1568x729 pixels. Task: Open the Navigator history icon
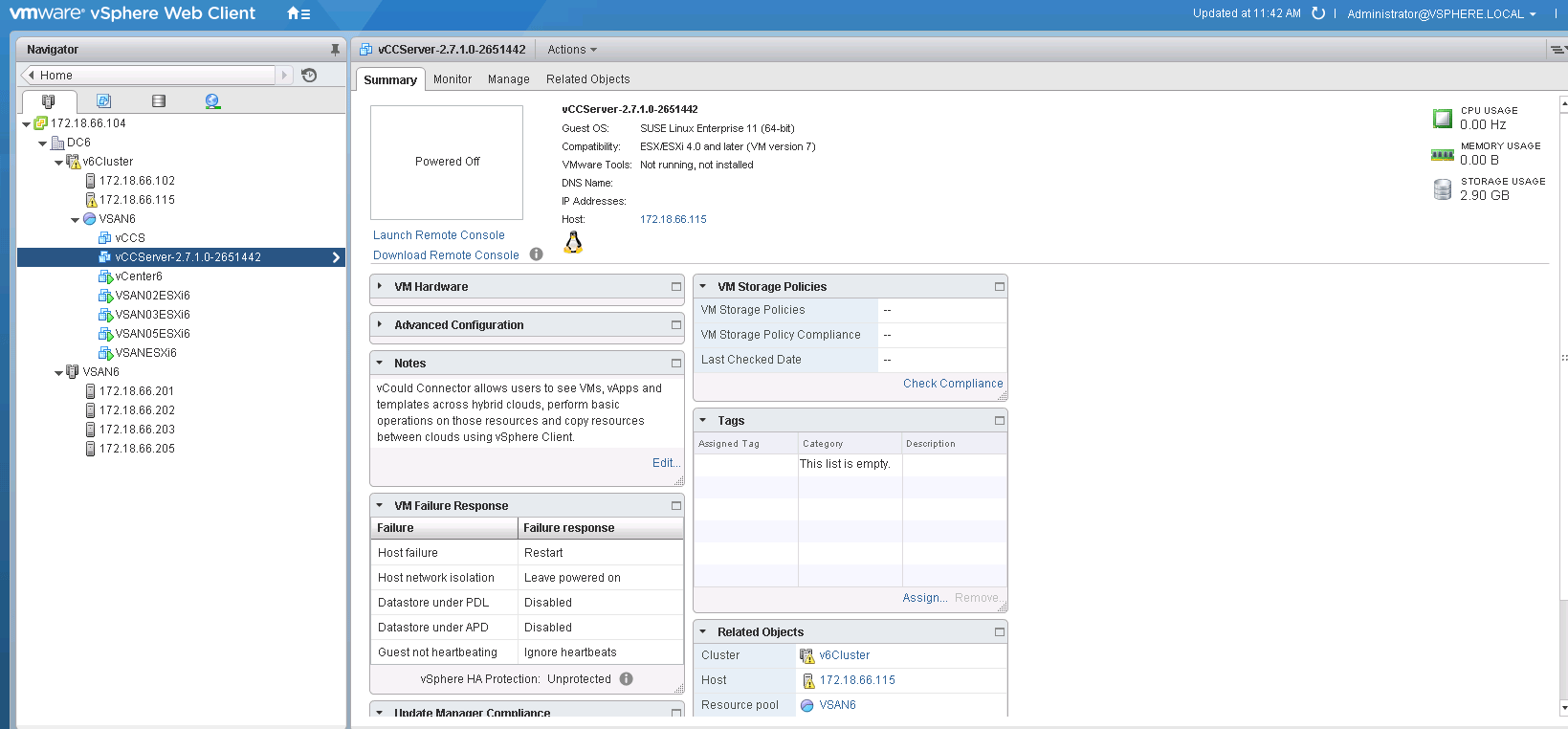(x=309, y=76)
